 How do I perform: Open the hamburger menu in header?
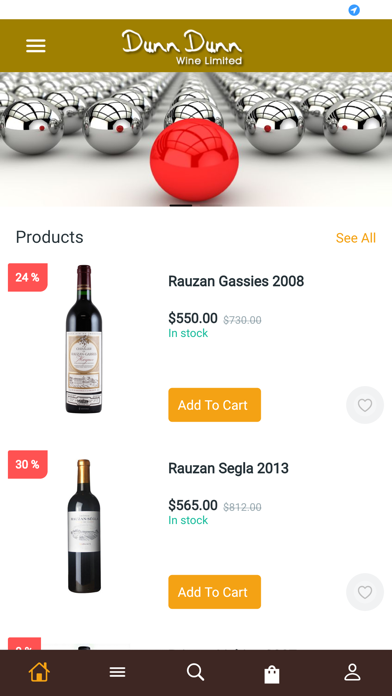click(36, 46)
